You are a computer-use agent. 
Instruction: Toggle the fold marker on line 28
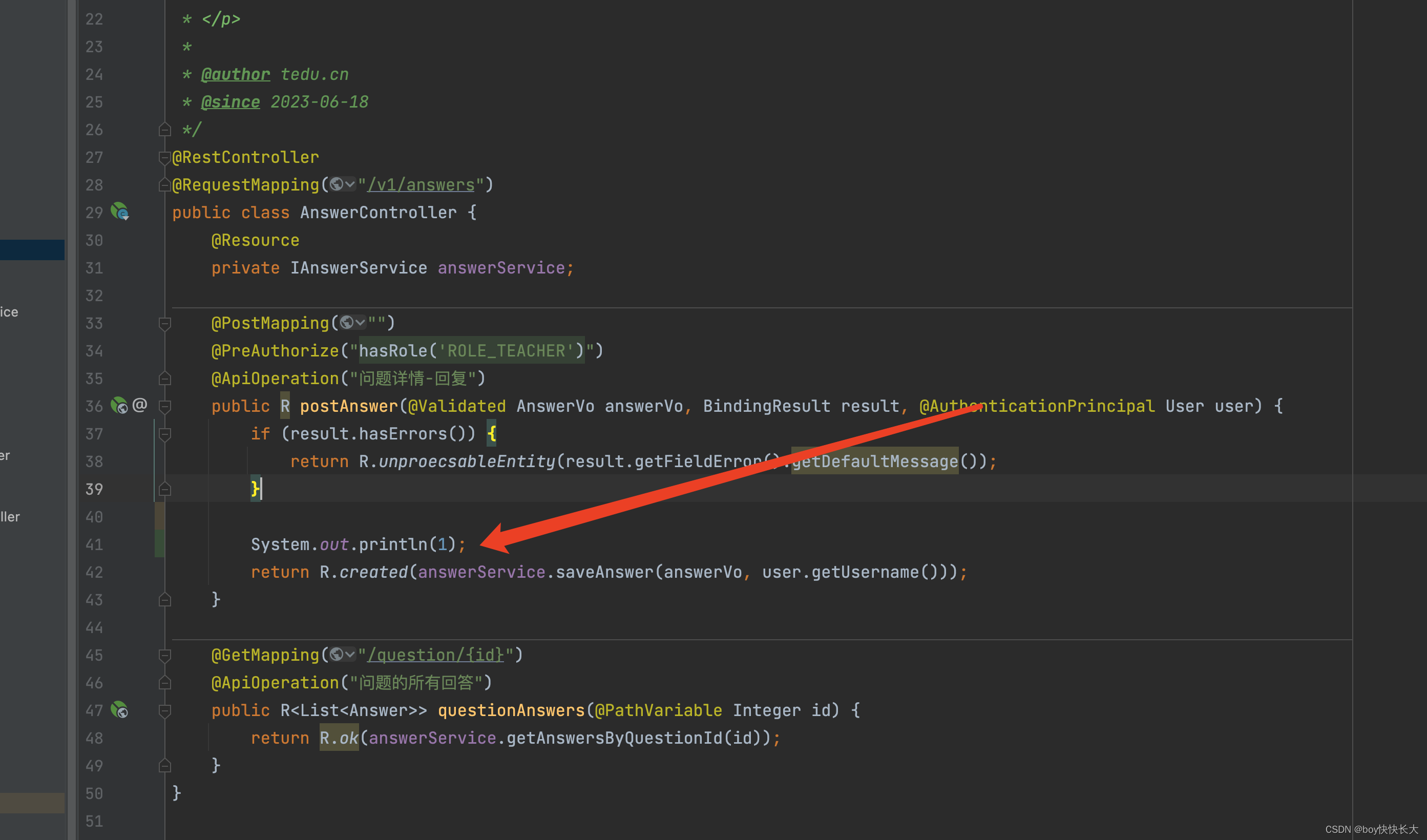165,185
